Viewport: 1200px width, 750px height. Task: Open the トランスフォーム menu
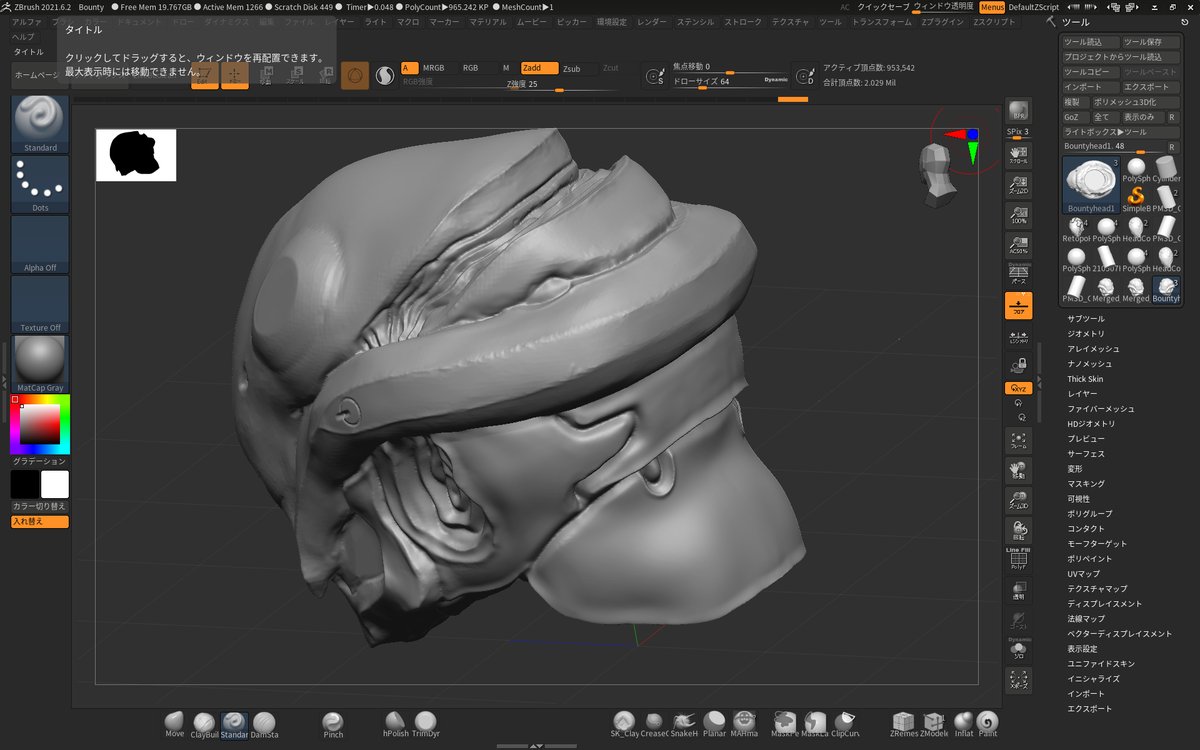click(881, 21)
